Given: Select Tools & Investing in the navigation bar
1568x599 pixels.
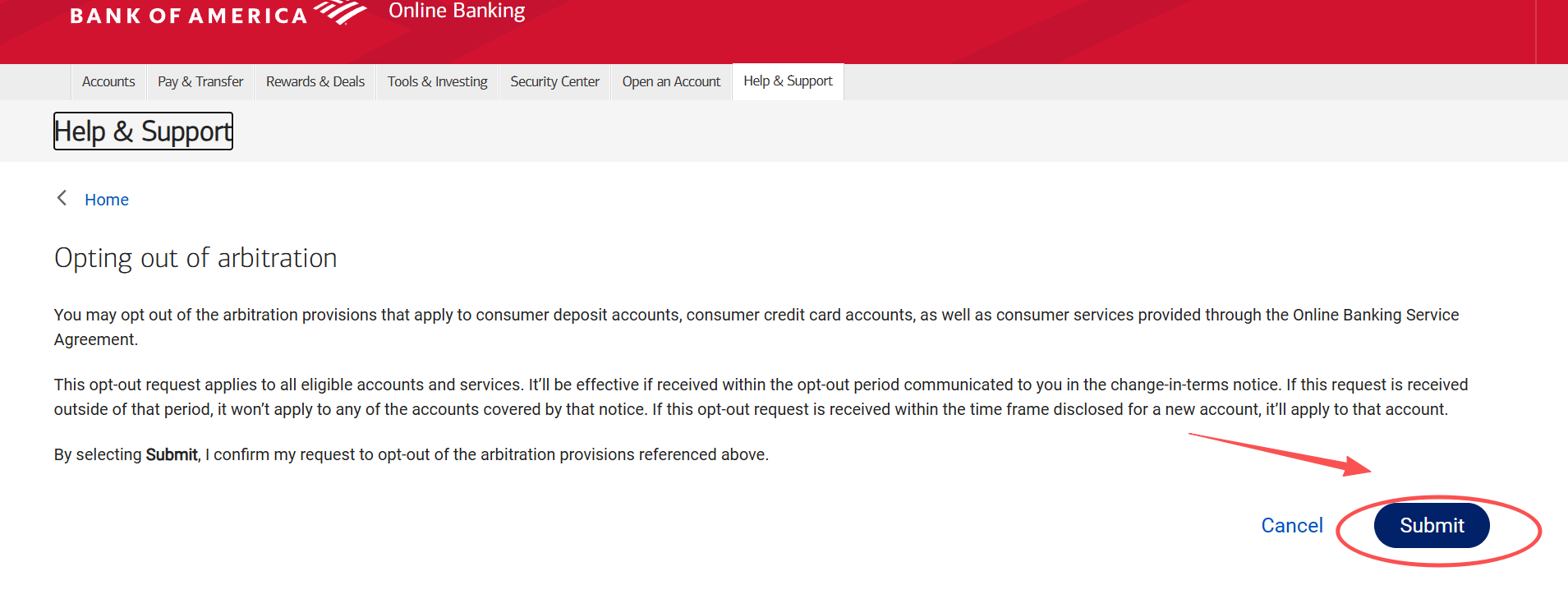Looking at the screenshot, I should pyautogui.click(x=437, y=82).
